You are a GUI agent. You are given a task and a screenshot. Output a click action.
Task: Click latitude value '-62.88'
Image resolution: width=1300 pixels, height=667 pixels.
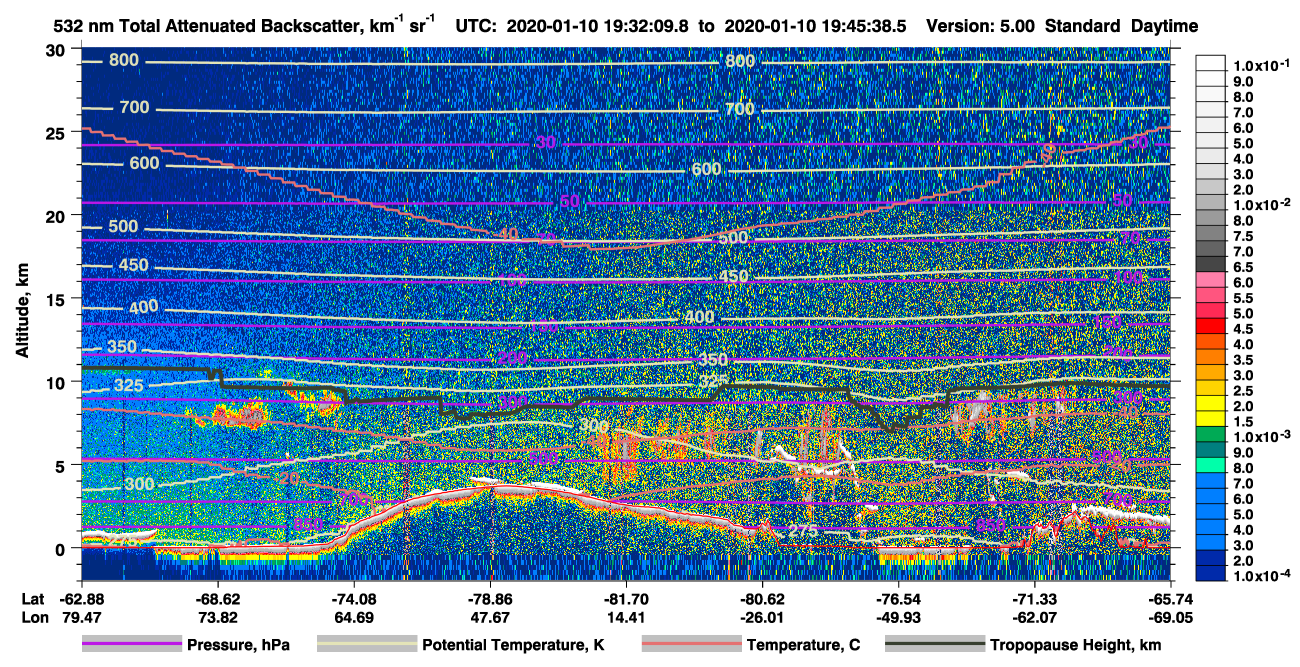(x=81, y=599)
